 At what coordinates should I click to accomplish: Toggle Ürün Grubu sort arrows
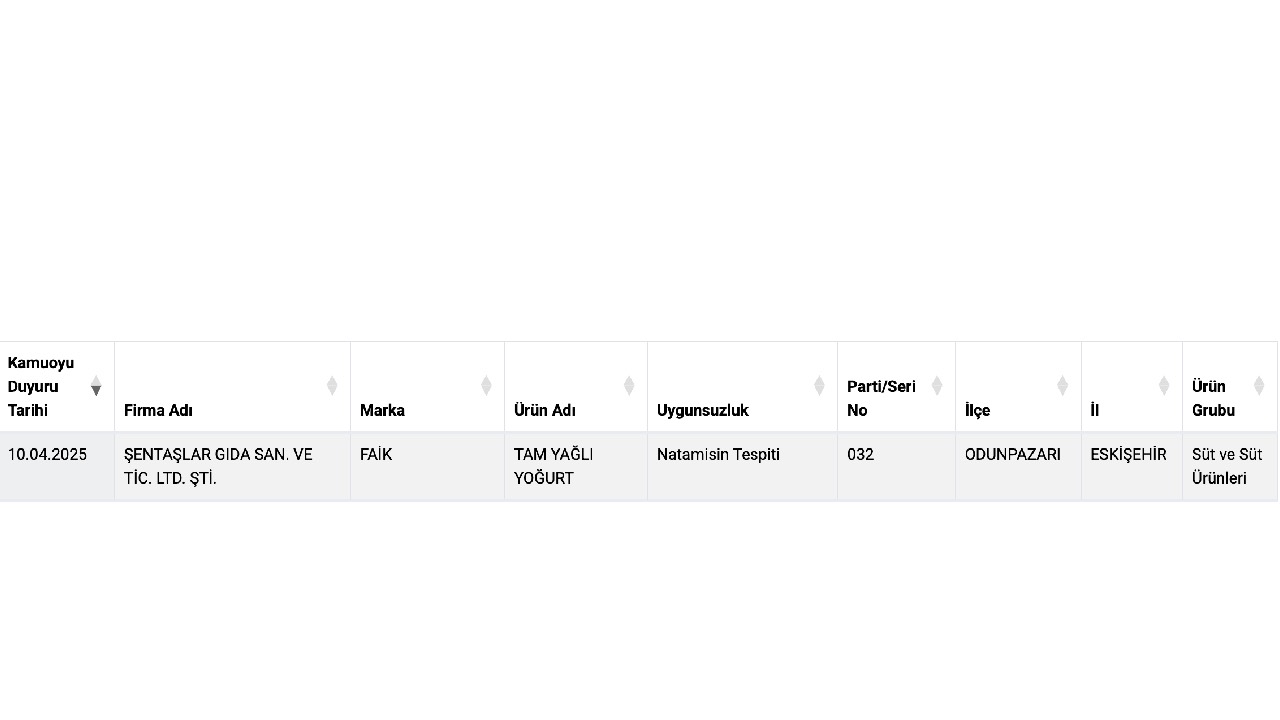[x=1259, y=386]
